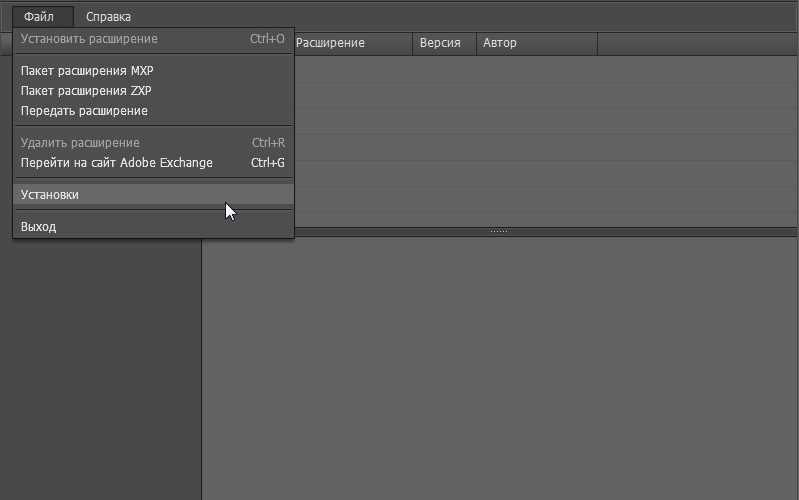
Task: Click Выход to quit the application
Action: (x=39, y=227)
